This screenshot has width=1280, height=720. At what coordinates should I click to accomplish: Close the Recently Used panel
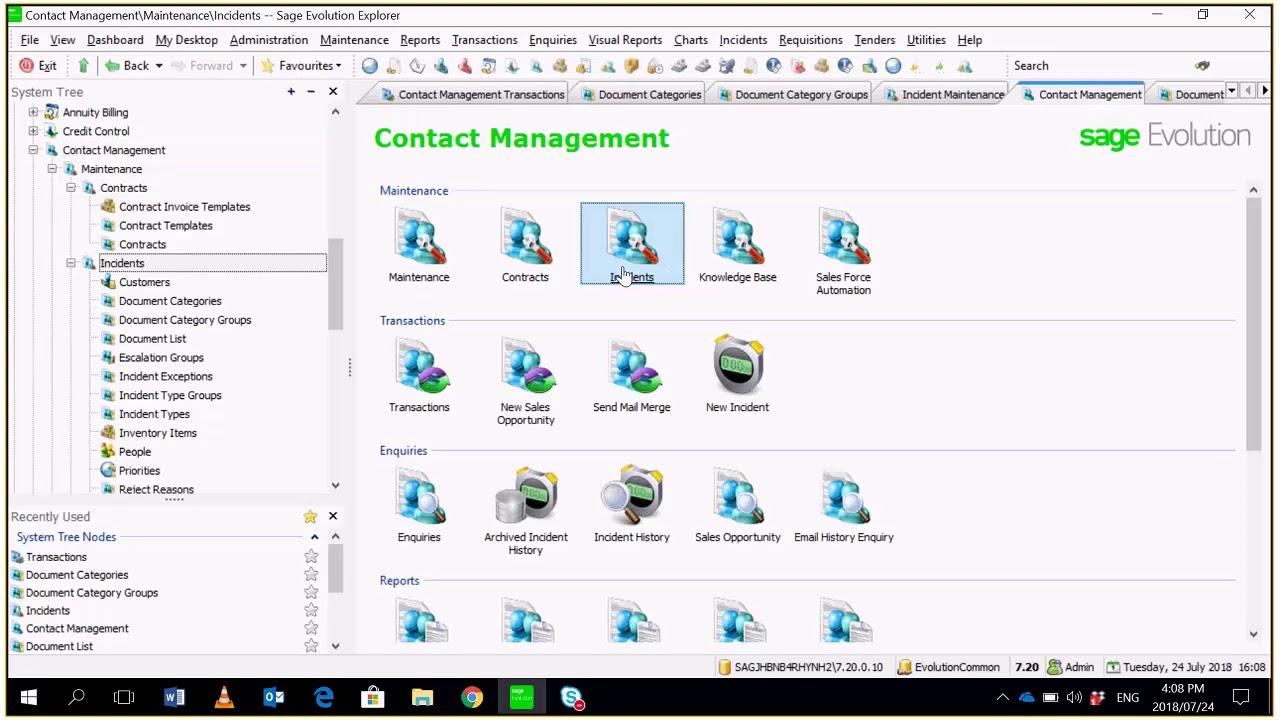(333, 517)
